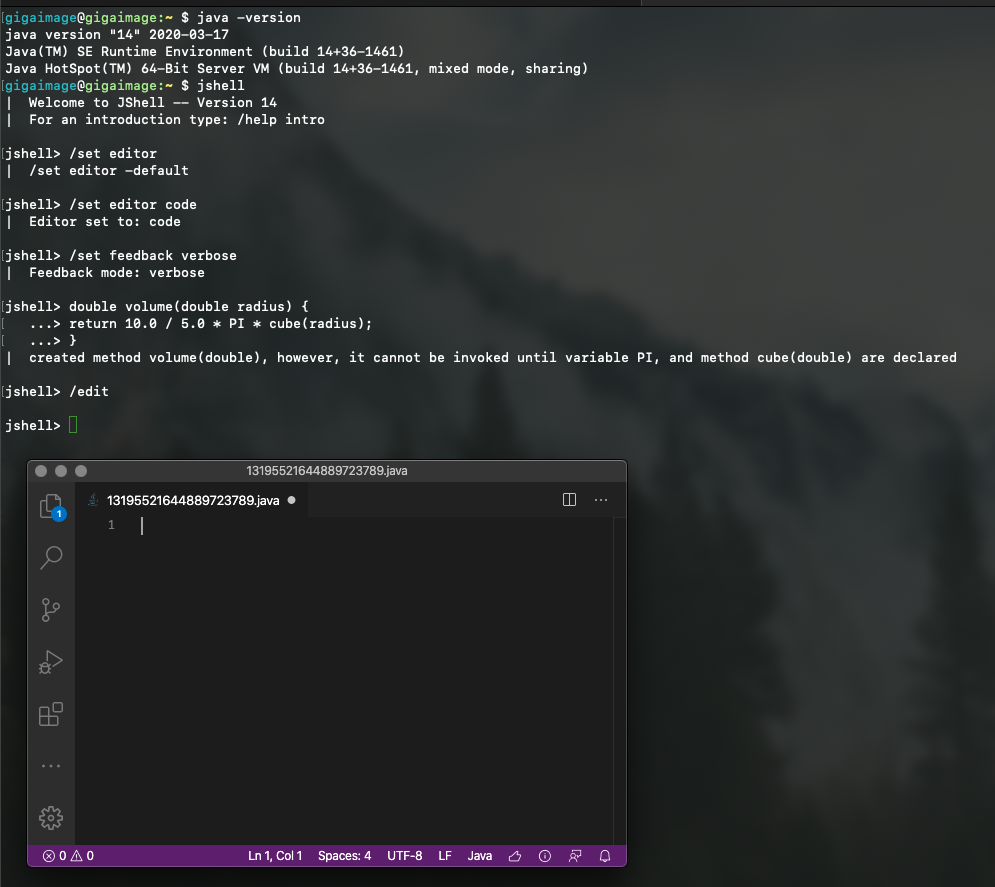Viewport: 995px width, 887px height.
Task: Open the notifications bell
Action: (604, 855)
